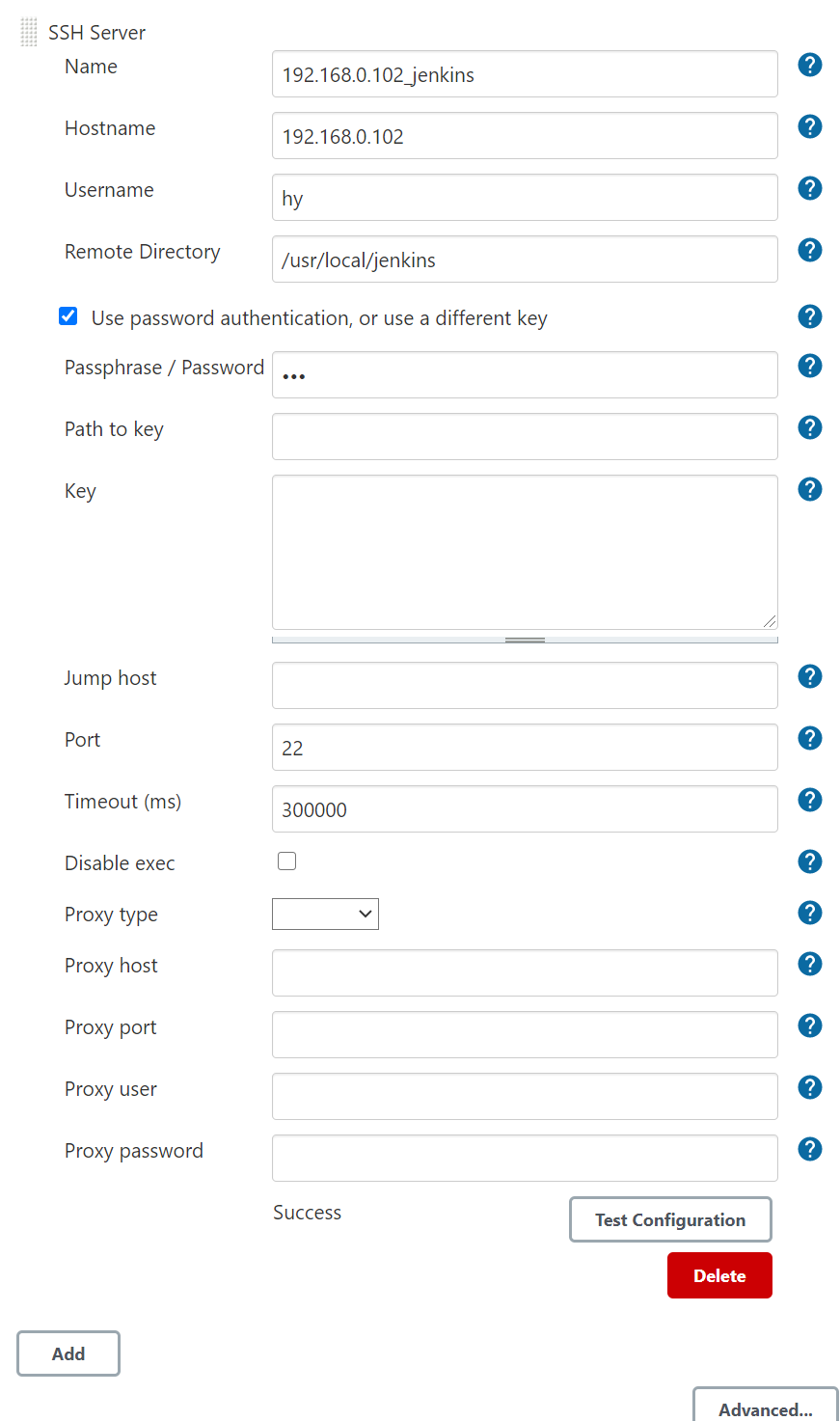Image resolution: width=840 pixels, height=1421 pixels.
Task: Expand the Proxy type dropdown
Action: (x=325, y=915)
